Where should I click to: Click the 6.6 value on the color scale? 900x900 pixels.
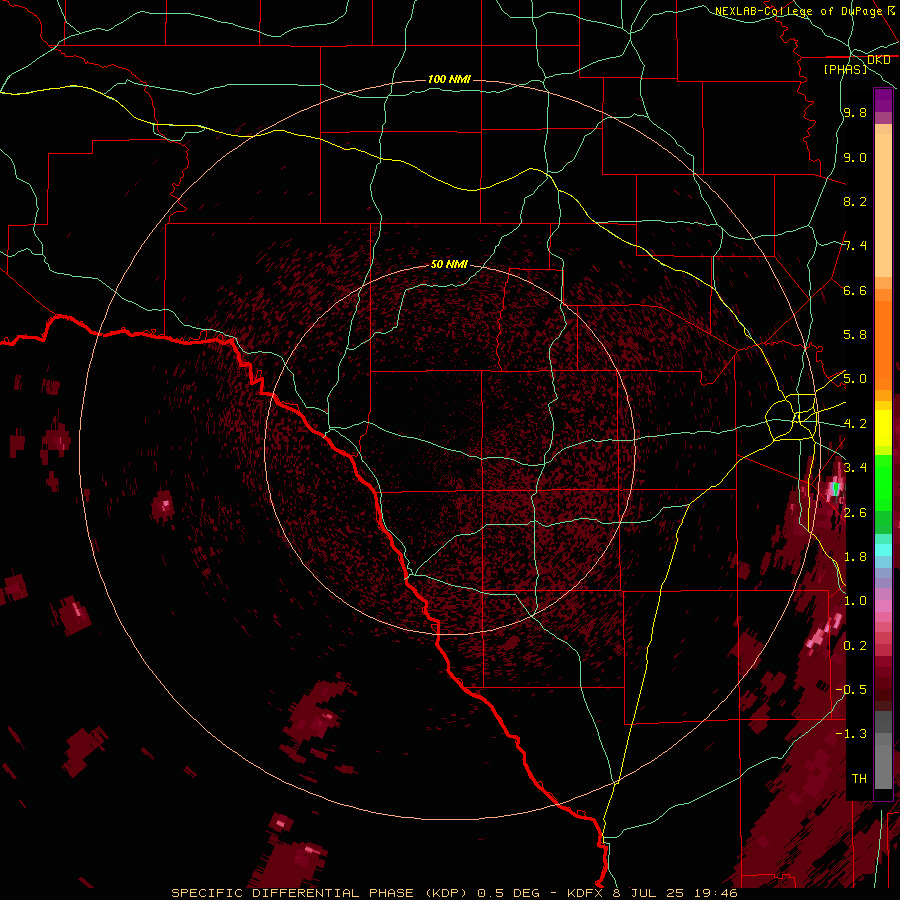click(x=855, y=290)
